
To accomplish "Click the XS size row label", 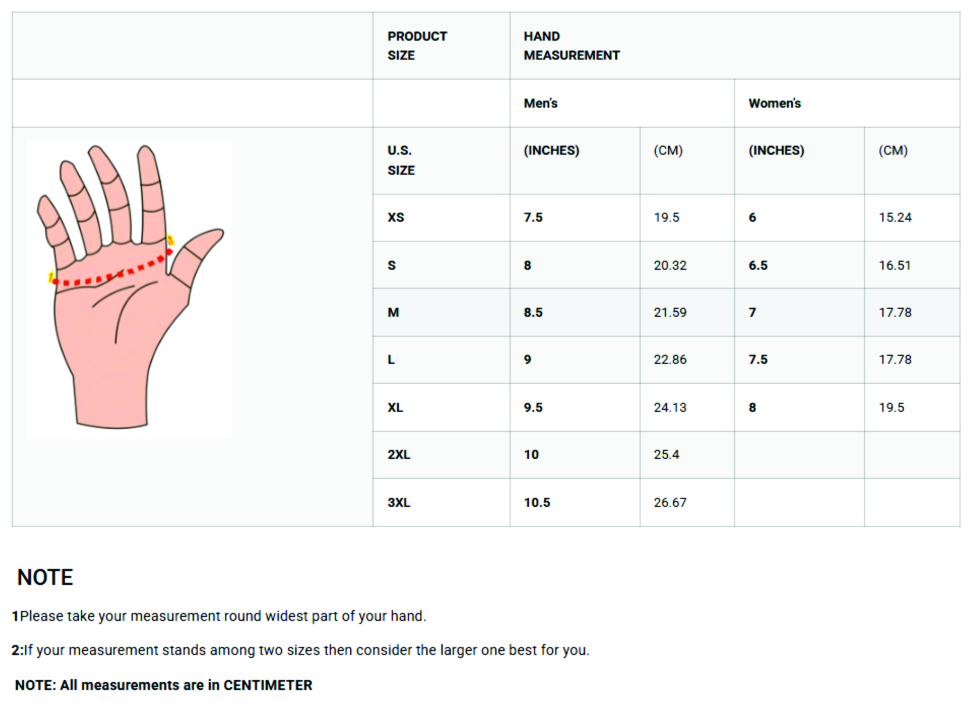I will (x=396, y=217).
